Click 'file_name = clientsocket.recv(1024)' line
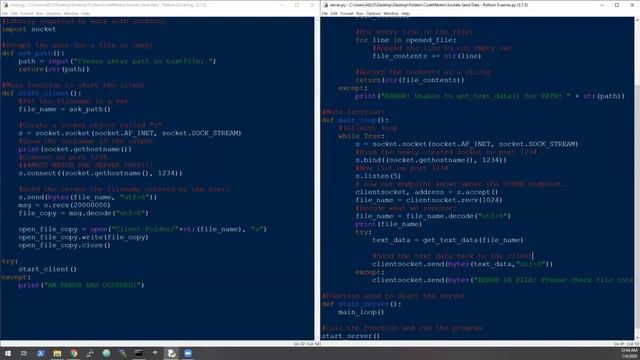The image size is (640, 360). [x=429, y=200]
